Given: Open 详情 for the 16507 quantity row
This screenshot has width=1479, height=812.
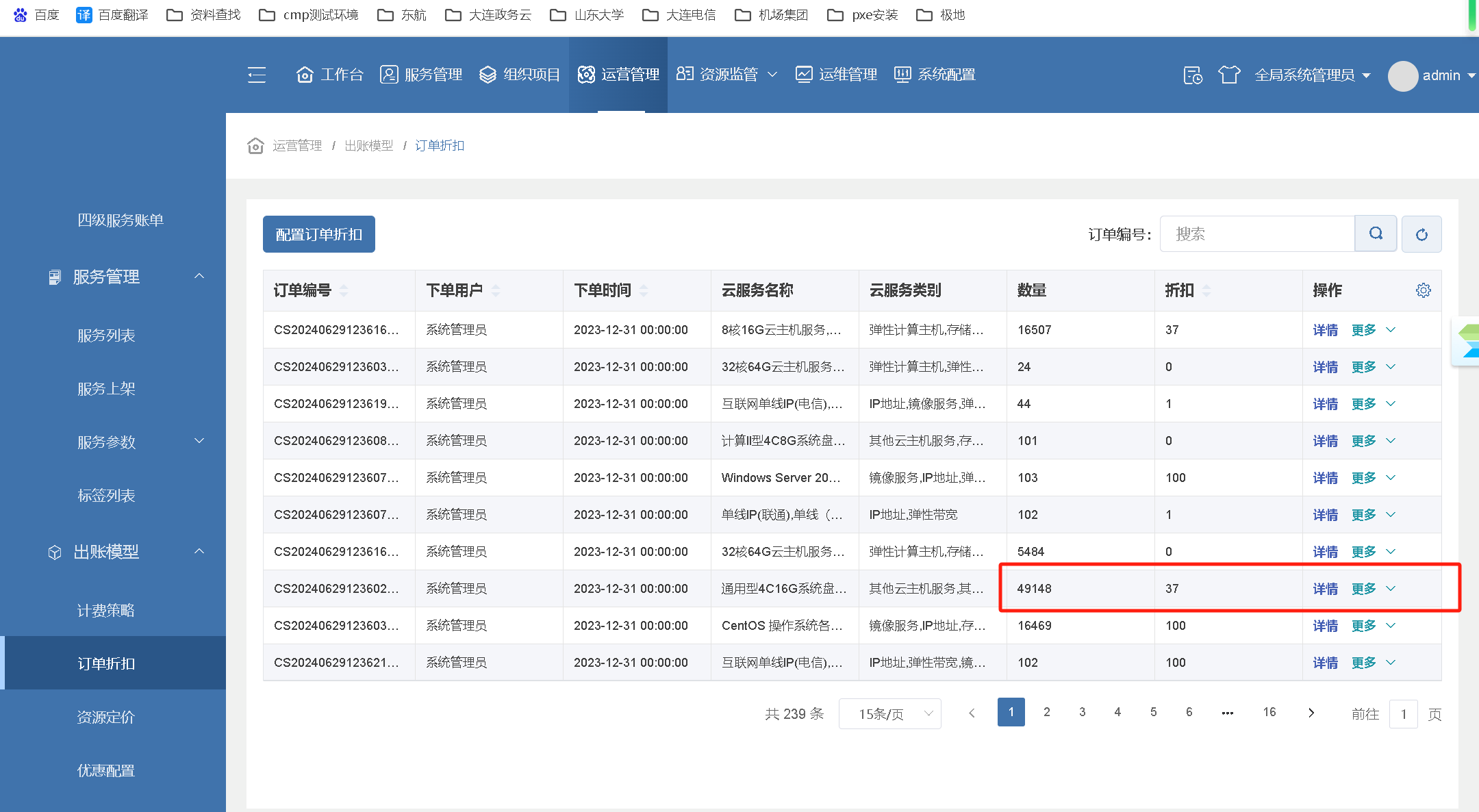Looking at the screenshot, I should (1325, 330).
